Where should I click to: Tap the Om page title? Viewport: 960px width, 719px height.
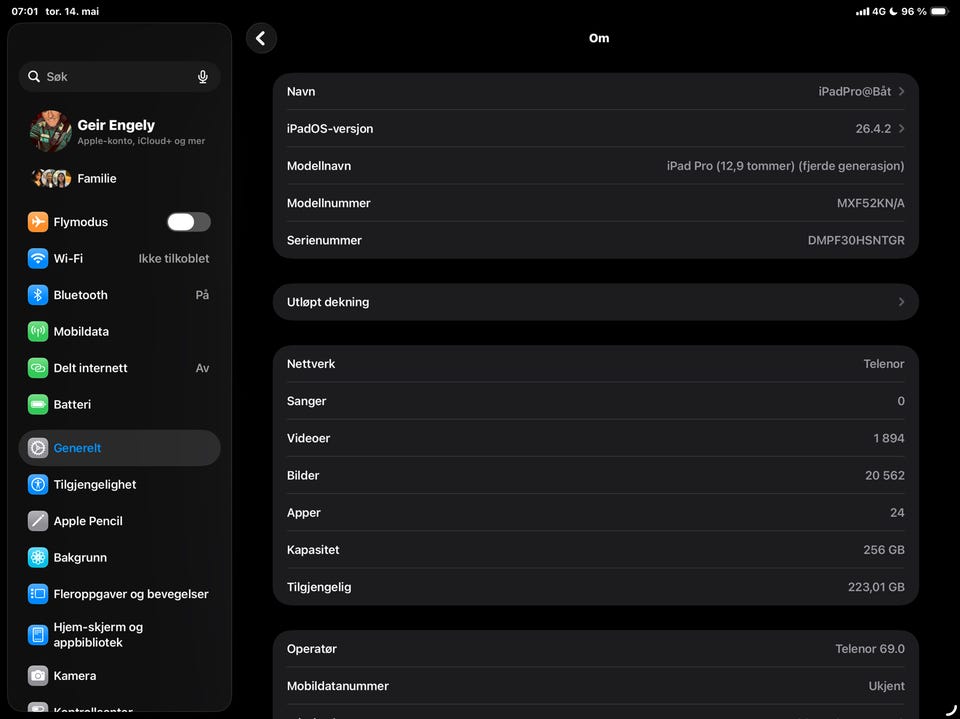599,38
